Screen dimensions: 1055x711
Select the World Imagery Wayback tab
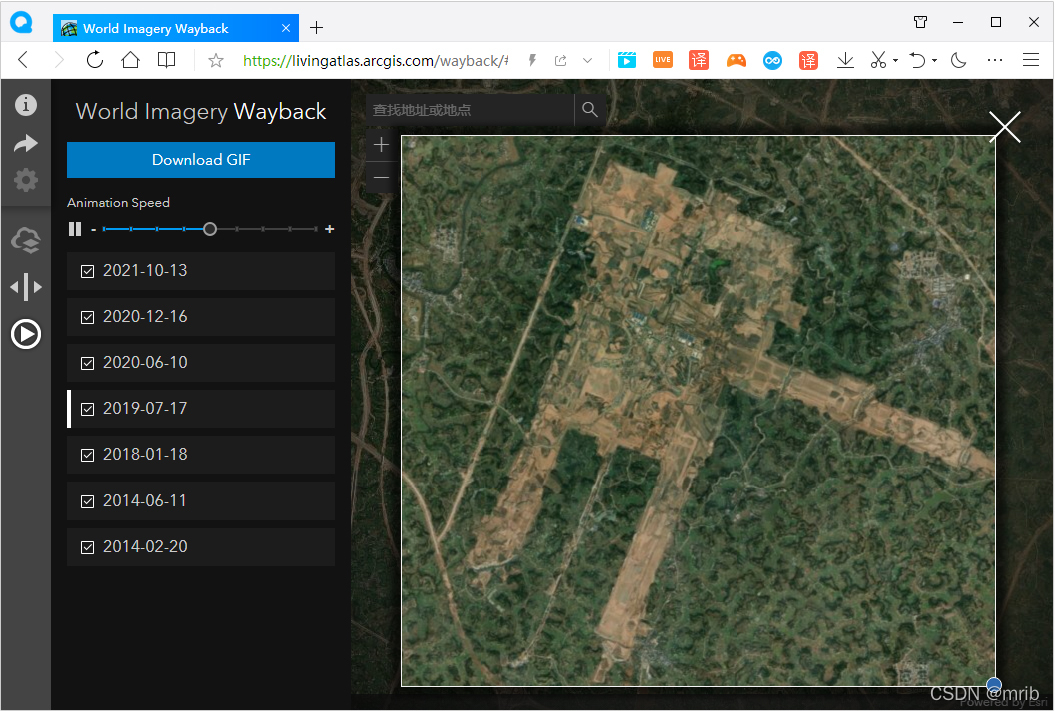point(176,28)
